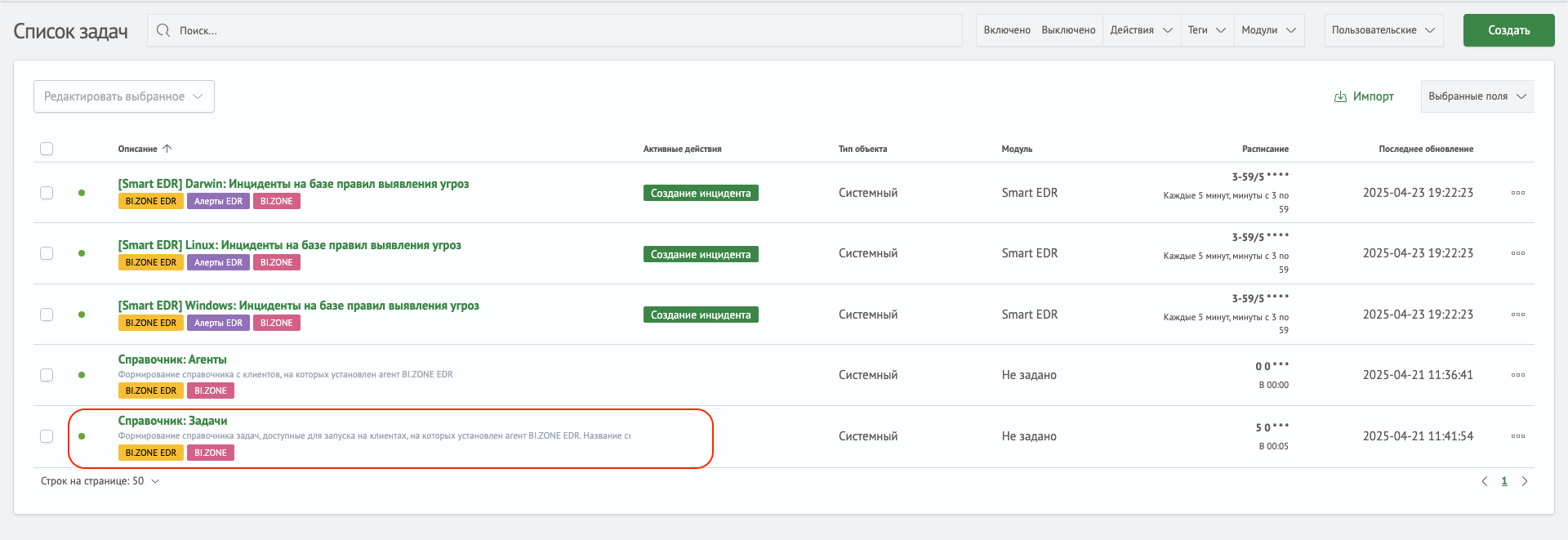Select checkbox for Windows incidents task
The height and width of the screenshot is (540, 1568).
click(x=47, y=315)
